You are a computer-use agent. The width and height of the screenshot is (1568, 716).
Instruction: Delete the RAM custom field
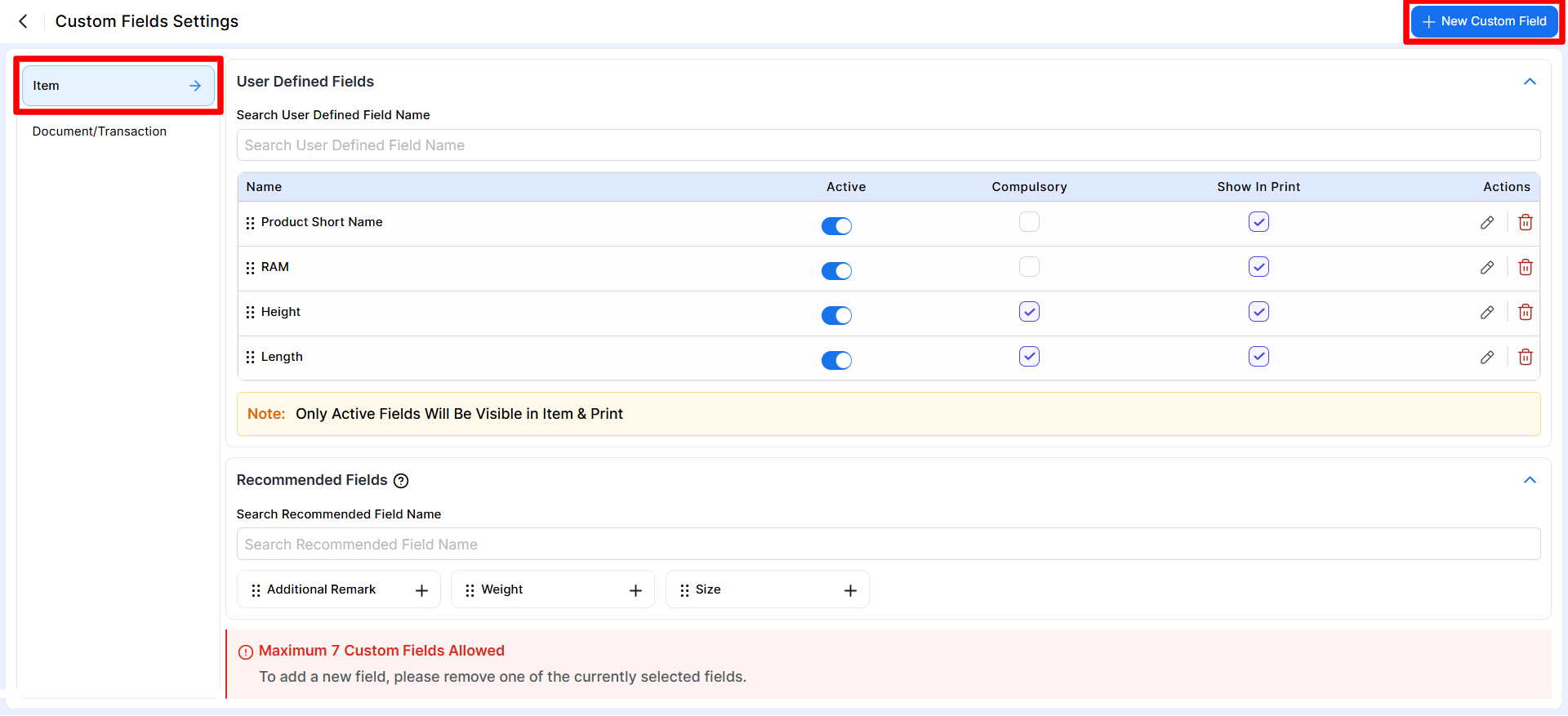[1525, 268]
